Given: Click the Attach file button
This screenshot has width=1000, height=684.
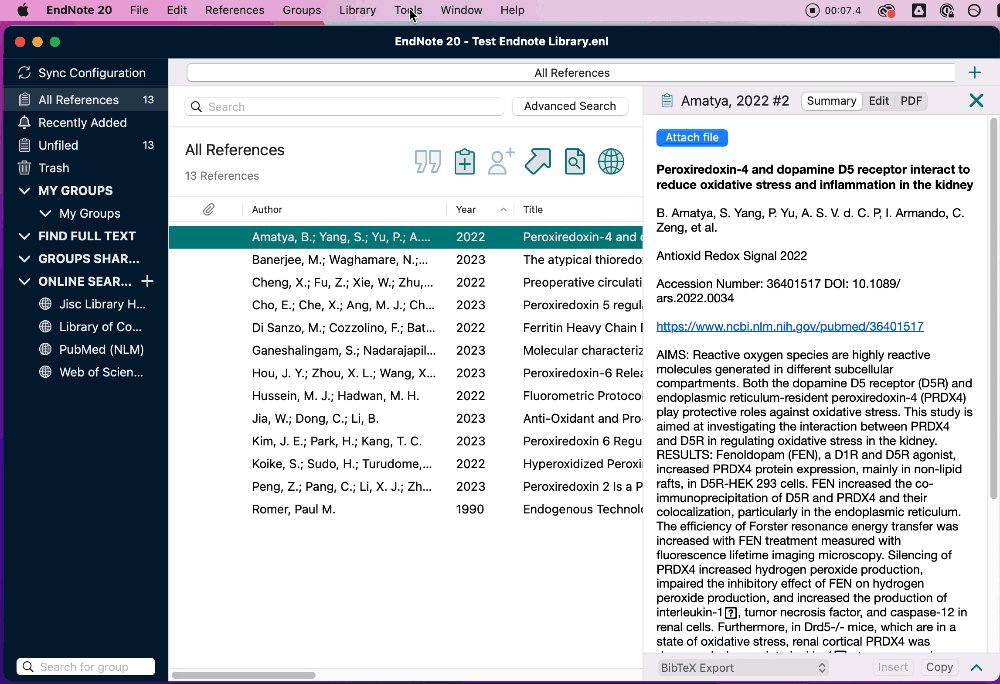Looking at the screenshot, I should pyautogui.click(x=691, y=137).
